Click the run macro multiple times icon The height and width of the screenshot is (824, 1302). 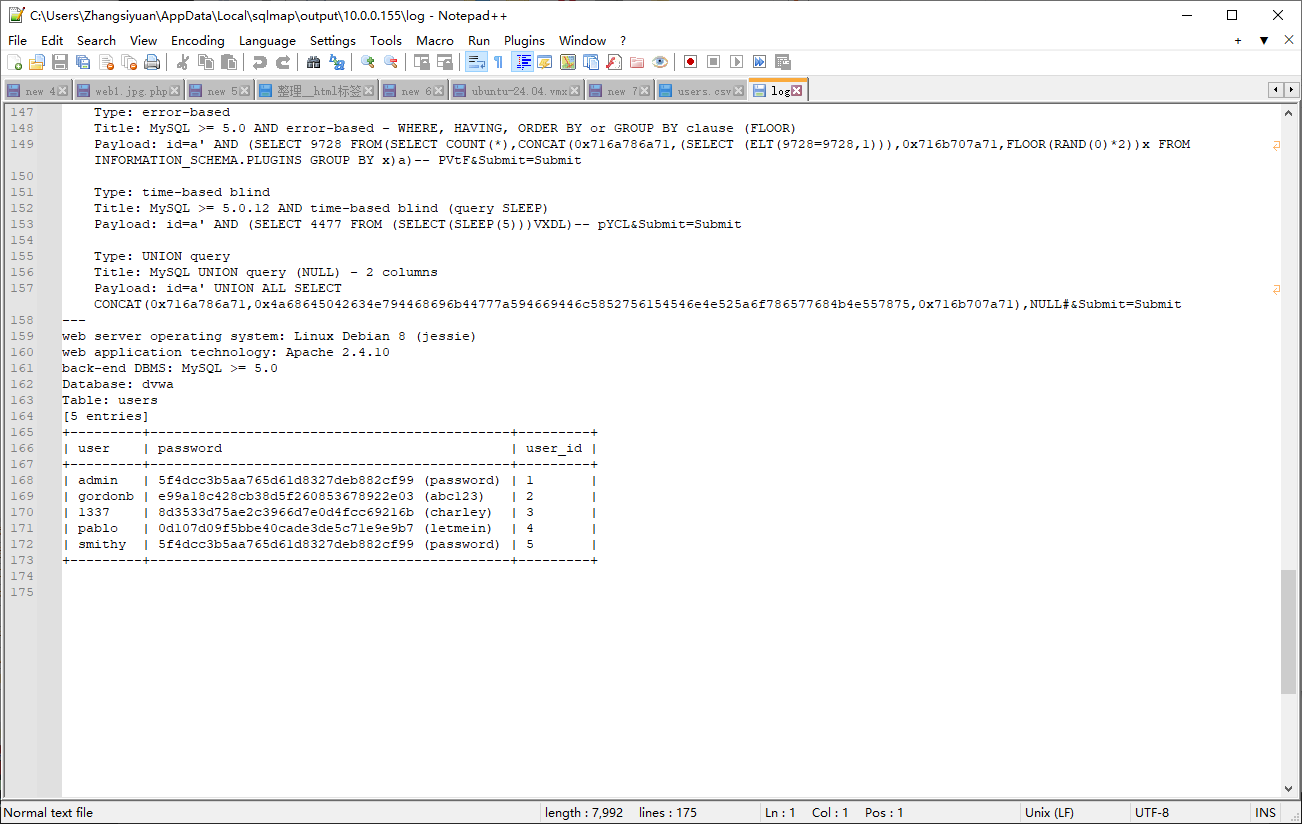760,62
